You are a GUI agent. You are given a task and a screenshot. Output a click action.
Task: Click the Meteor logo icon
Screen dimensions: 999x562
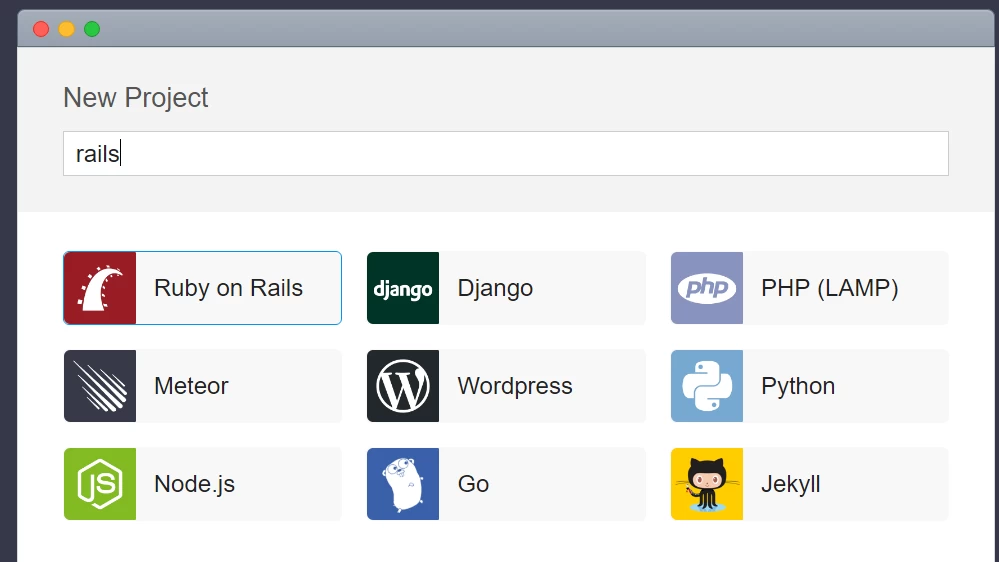tap(100, 386)
